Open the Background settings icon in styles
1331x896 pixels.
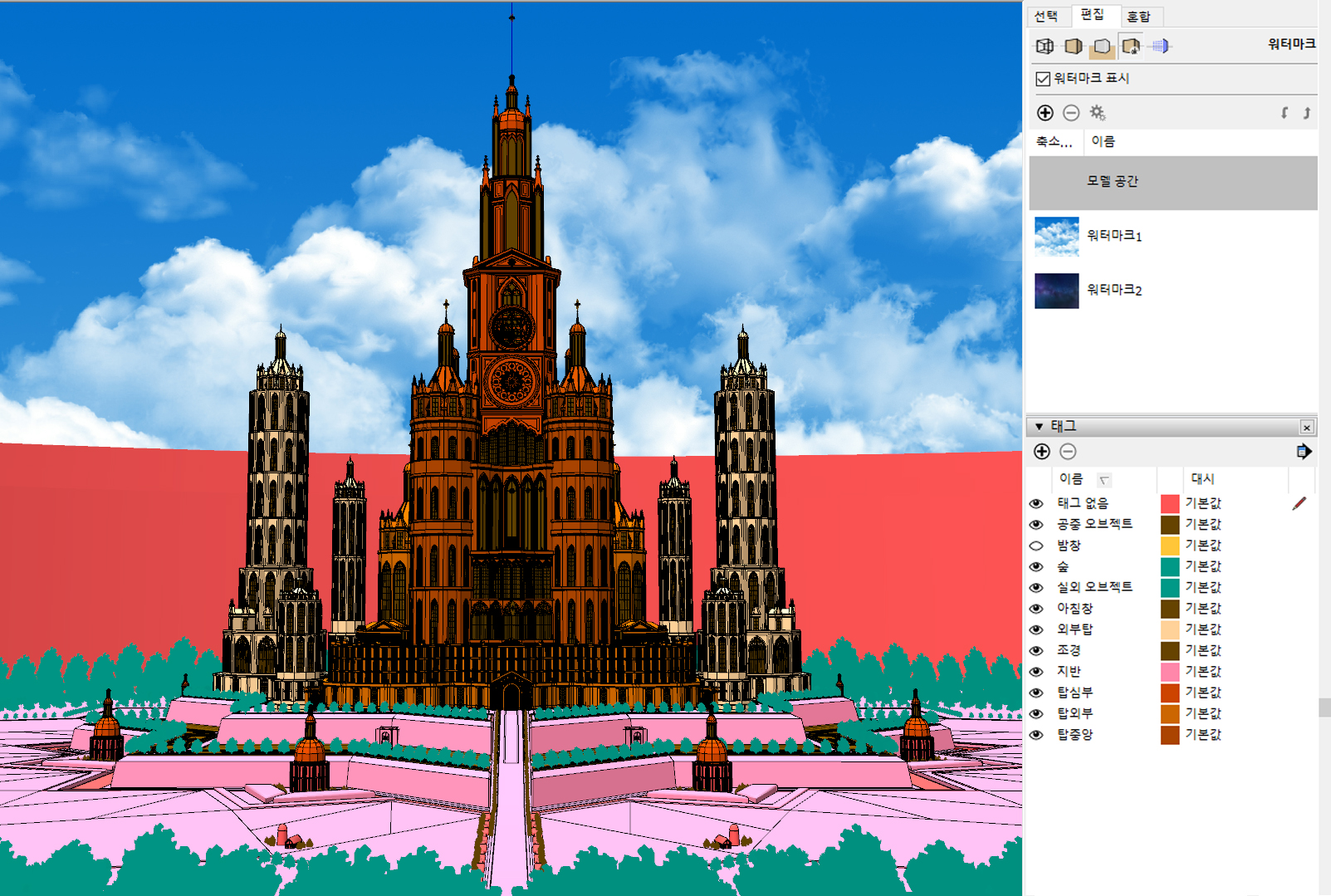1102,47
